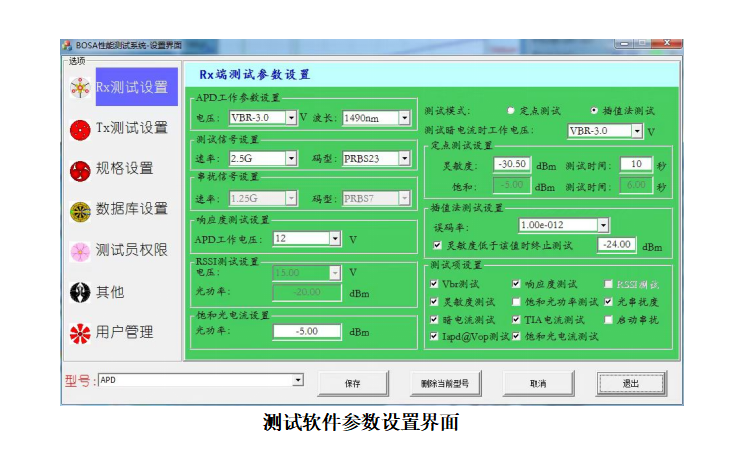Image resolution: width=750 pixels, height=461 pixels.
Task: Expand the 型号 APD dropdown
Action: click(298, 380)
